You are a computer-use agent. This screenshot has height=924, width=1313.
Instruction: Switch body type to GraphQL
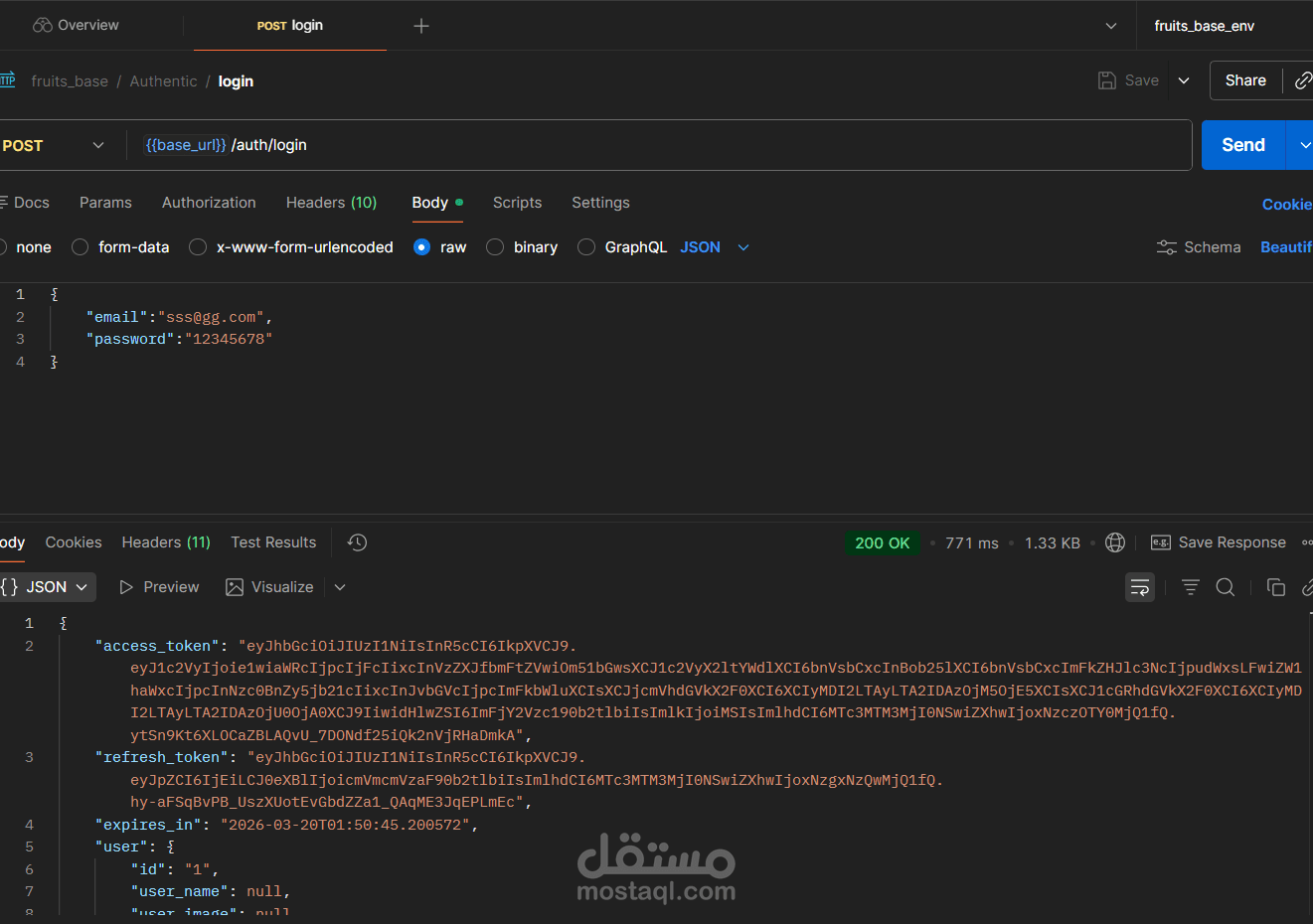(x=586, y=246)
